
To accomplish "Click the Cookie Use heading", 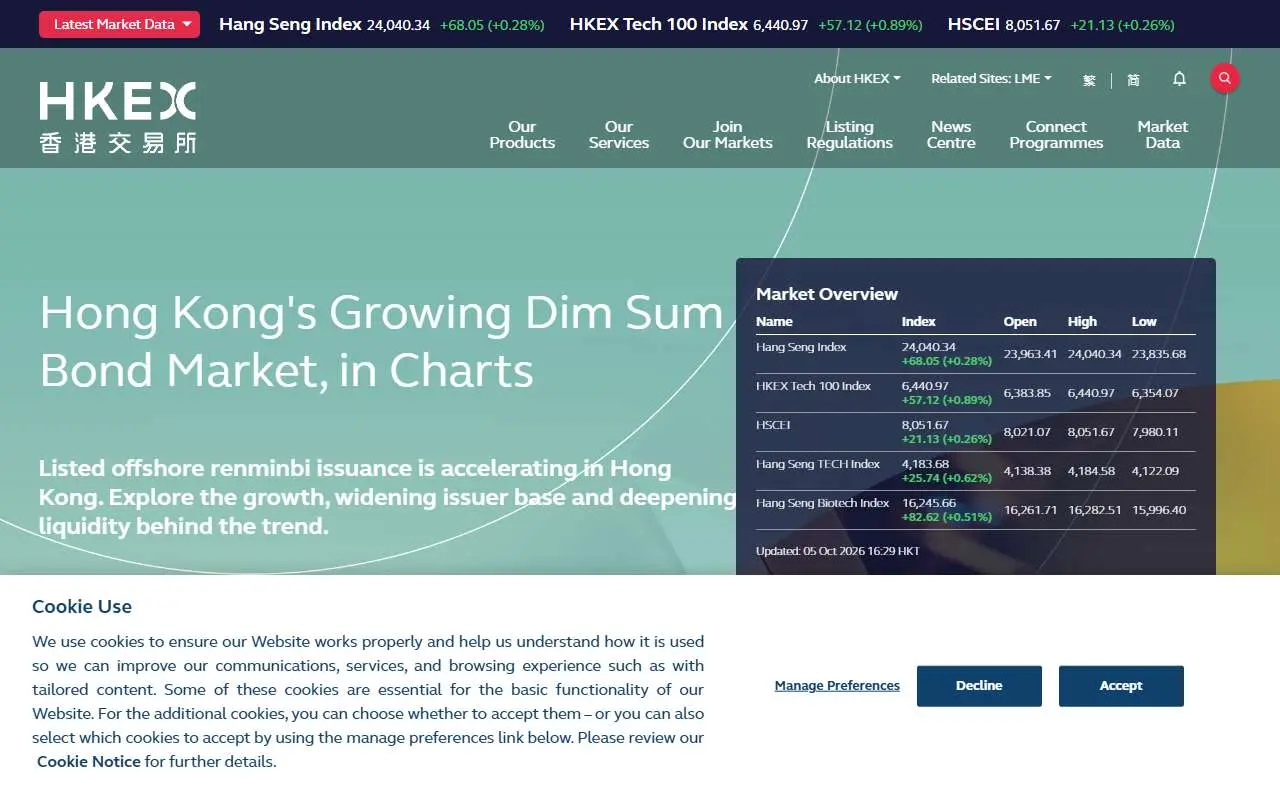I will tap(82, 606).
